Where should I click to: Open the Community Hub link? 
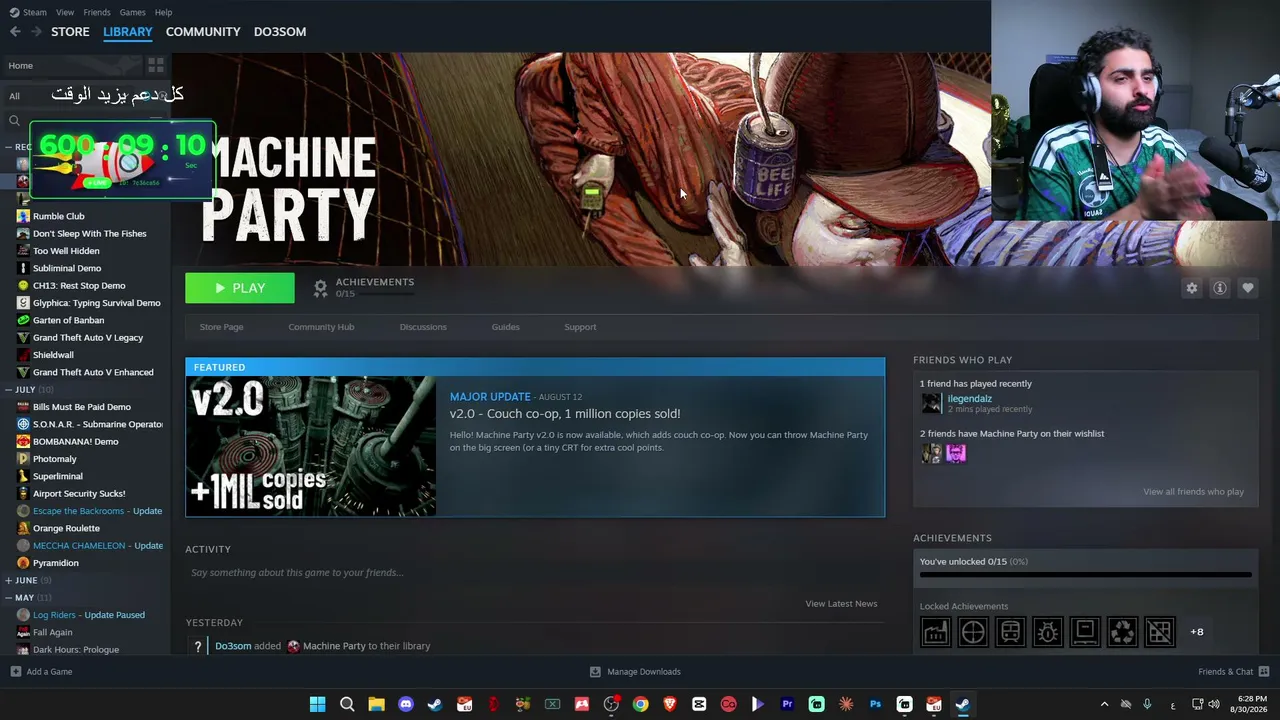coord(321,327)
